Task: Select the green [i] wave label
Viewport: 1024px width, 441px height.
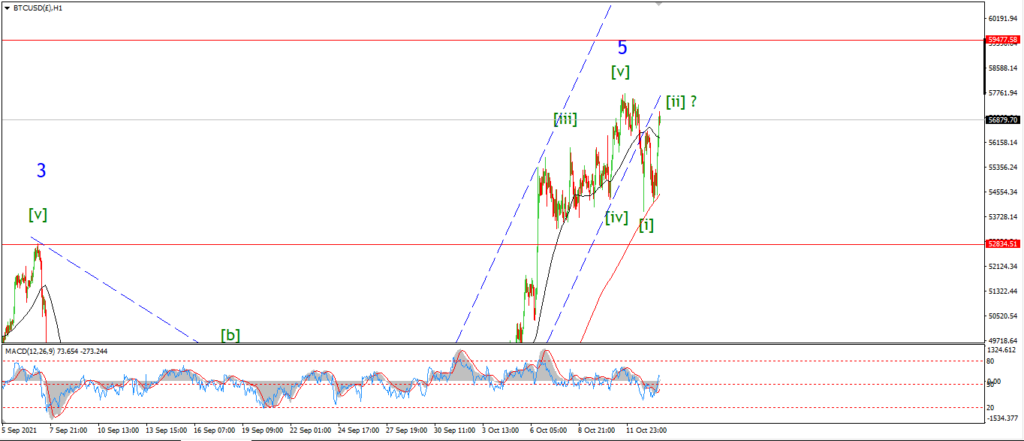Action: point(647,225)
